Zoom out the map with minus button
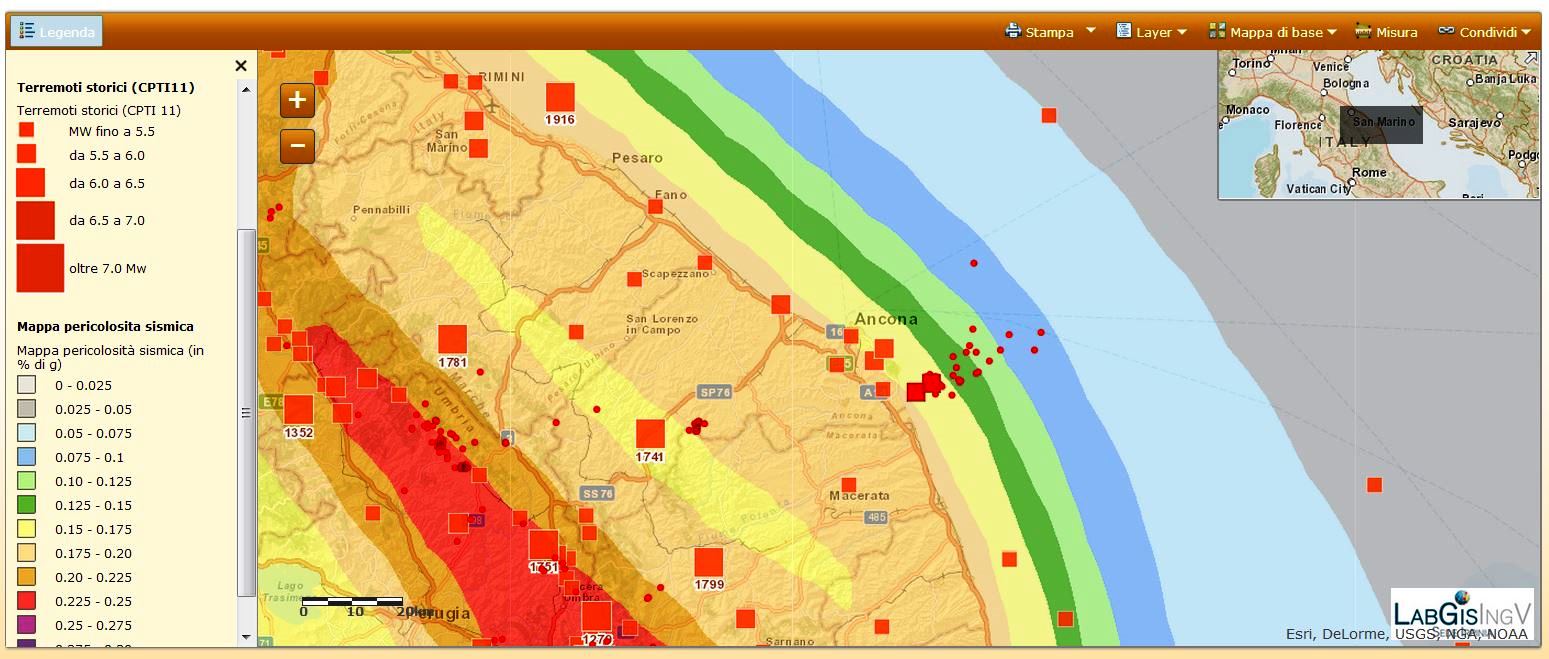The image size is (1549, 659). (297, 146)
